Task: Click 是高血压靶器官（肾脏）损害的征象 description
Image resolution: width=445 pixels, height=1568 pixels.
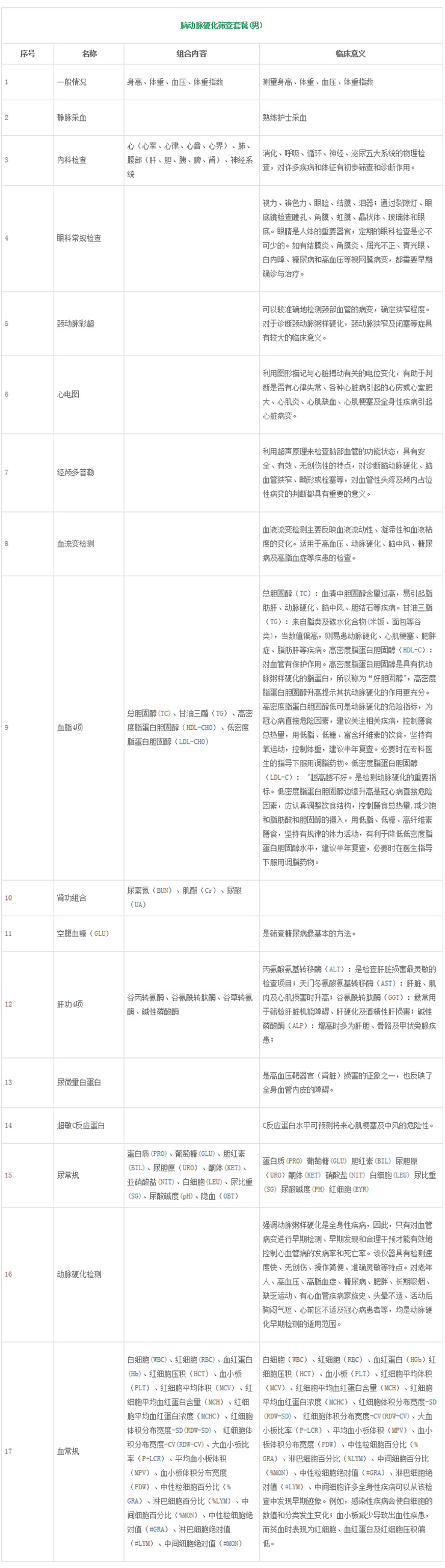Action: [348, 1082]
